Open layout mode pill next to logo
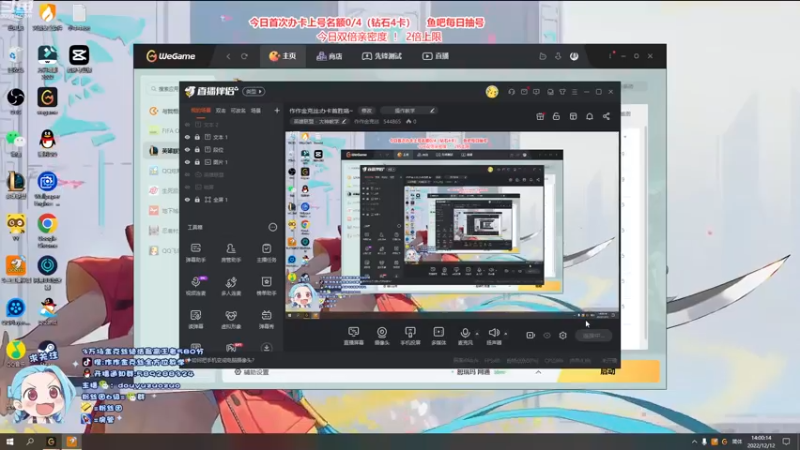 click(x=254, y=92)
